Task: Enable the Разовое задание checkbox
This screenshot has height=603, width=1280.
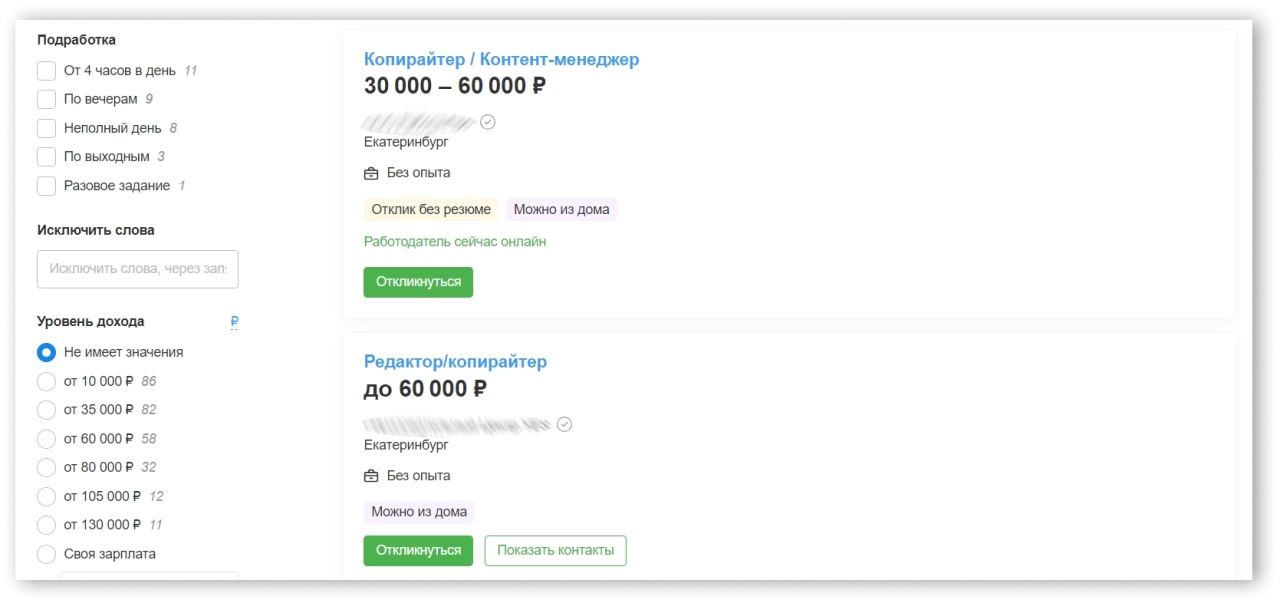Action: coord(46,185)
